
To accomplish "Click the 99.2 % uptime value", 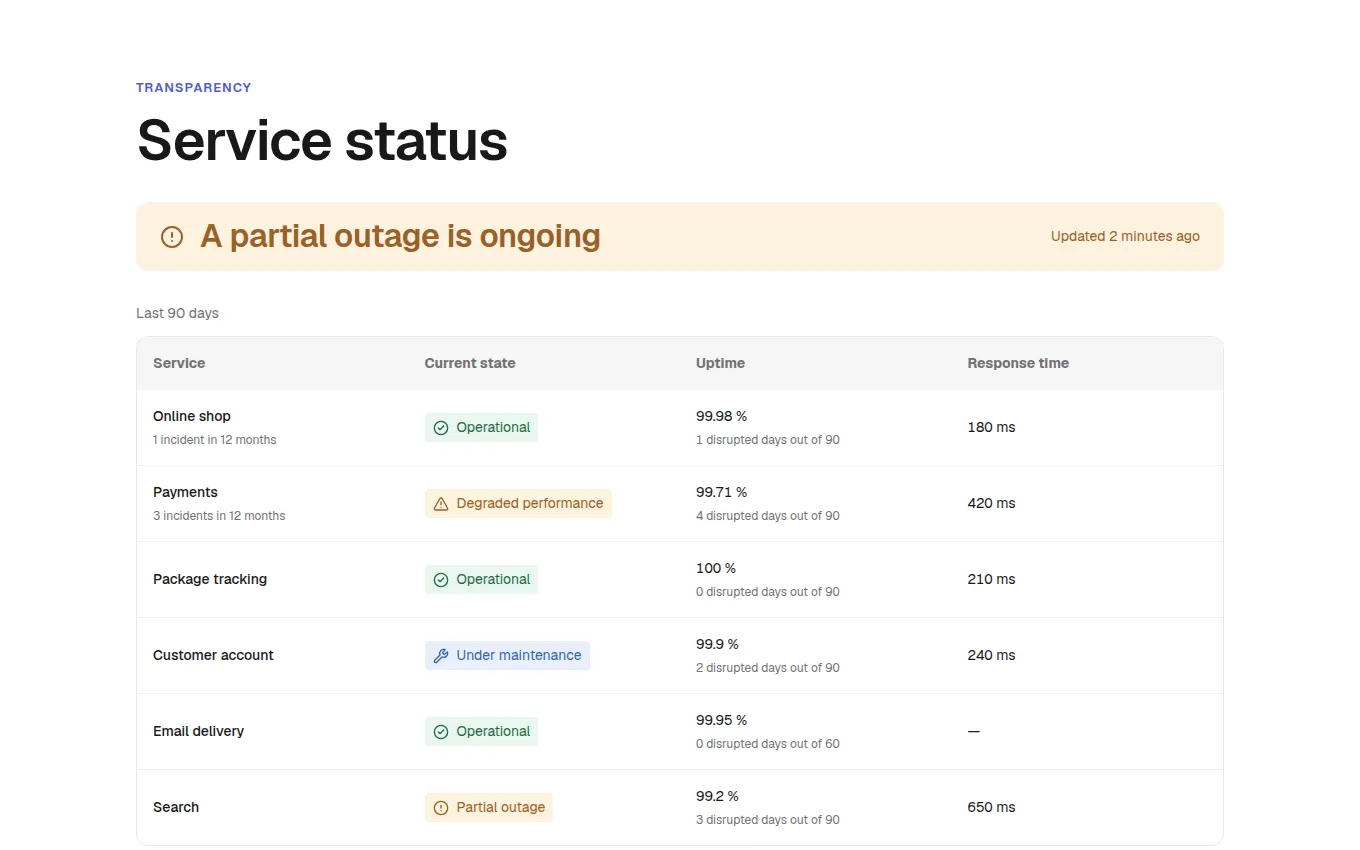I will pos(718,796).
